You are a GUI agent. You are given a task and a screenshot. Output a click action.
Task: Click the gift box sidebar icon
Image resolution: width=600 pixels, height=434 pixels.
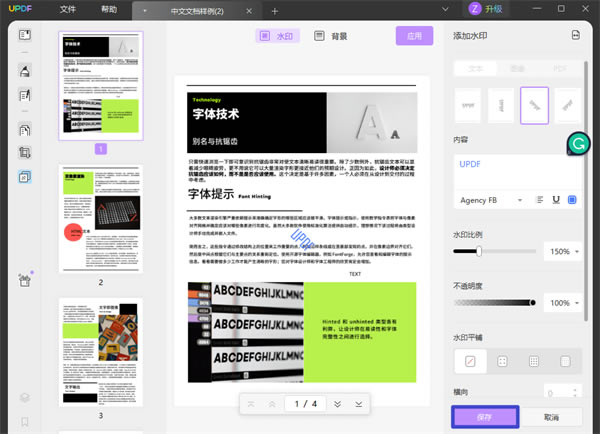tap(25, 281)
